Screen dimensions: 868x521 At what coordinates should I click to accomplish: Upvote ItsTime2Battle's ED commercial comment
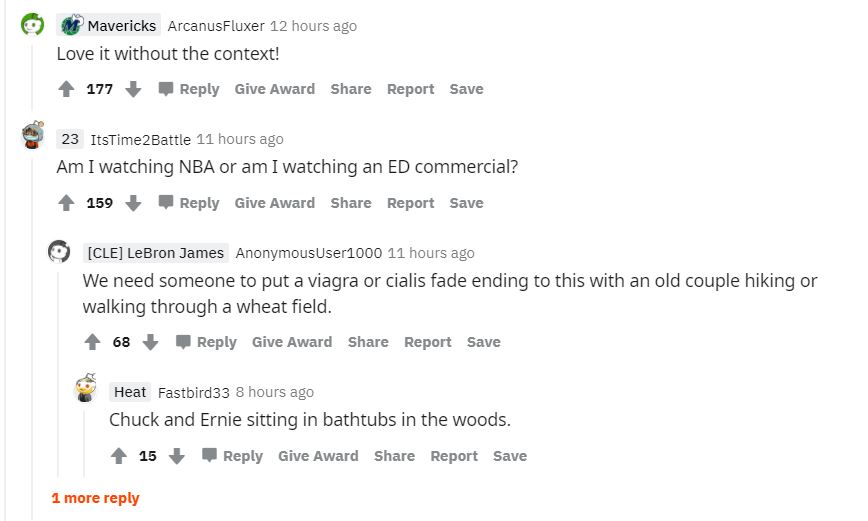click(67, 203)
